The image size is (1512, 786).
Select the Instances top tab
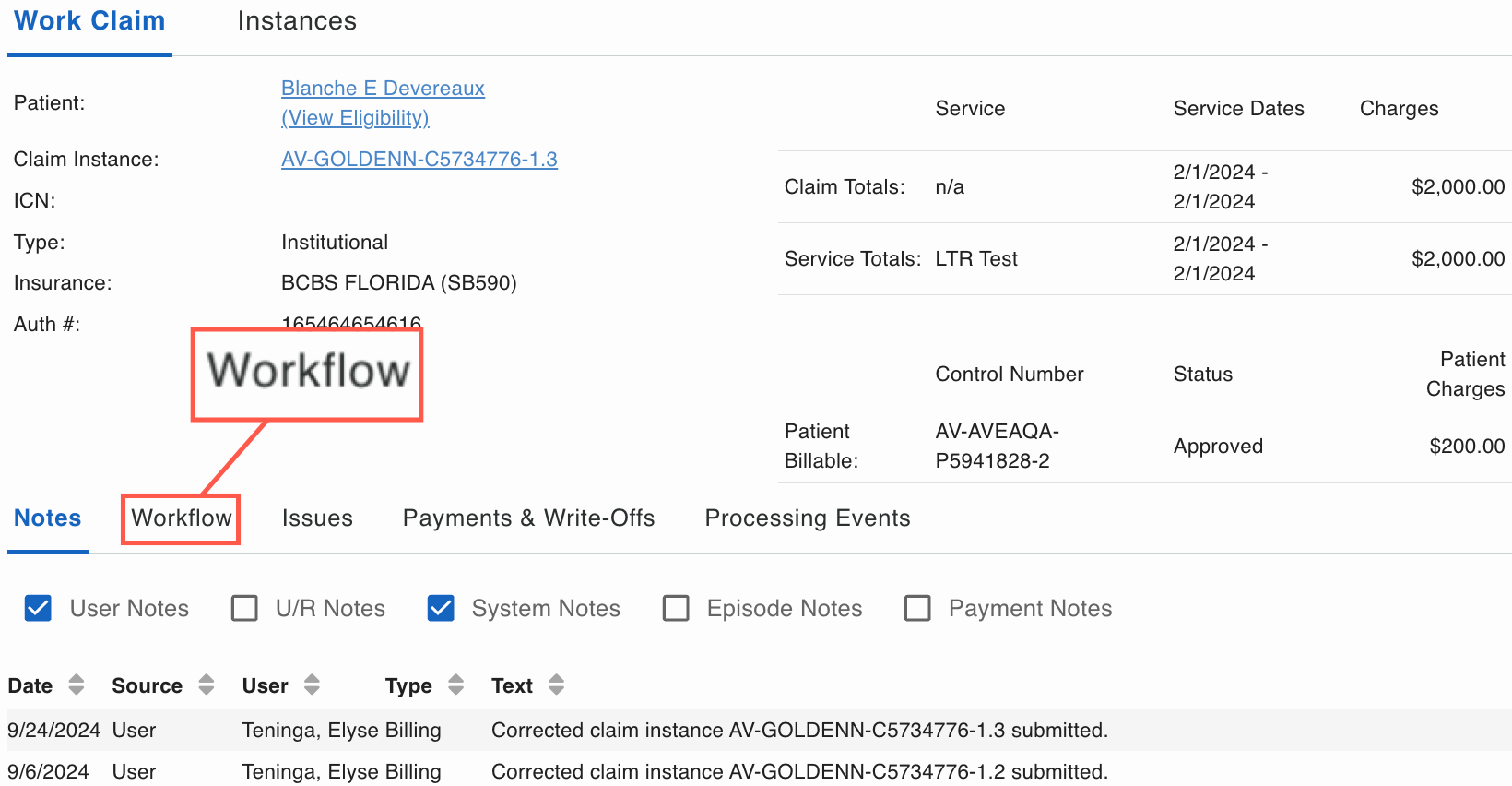pos(297,21)
